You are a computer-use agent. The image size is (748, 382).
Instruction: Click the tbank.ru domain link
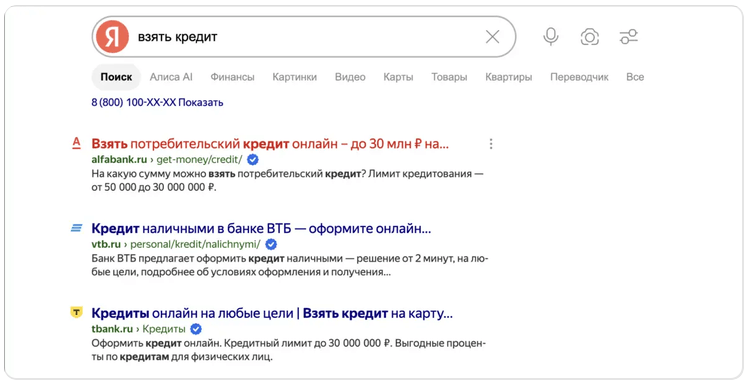coord(112,329)
